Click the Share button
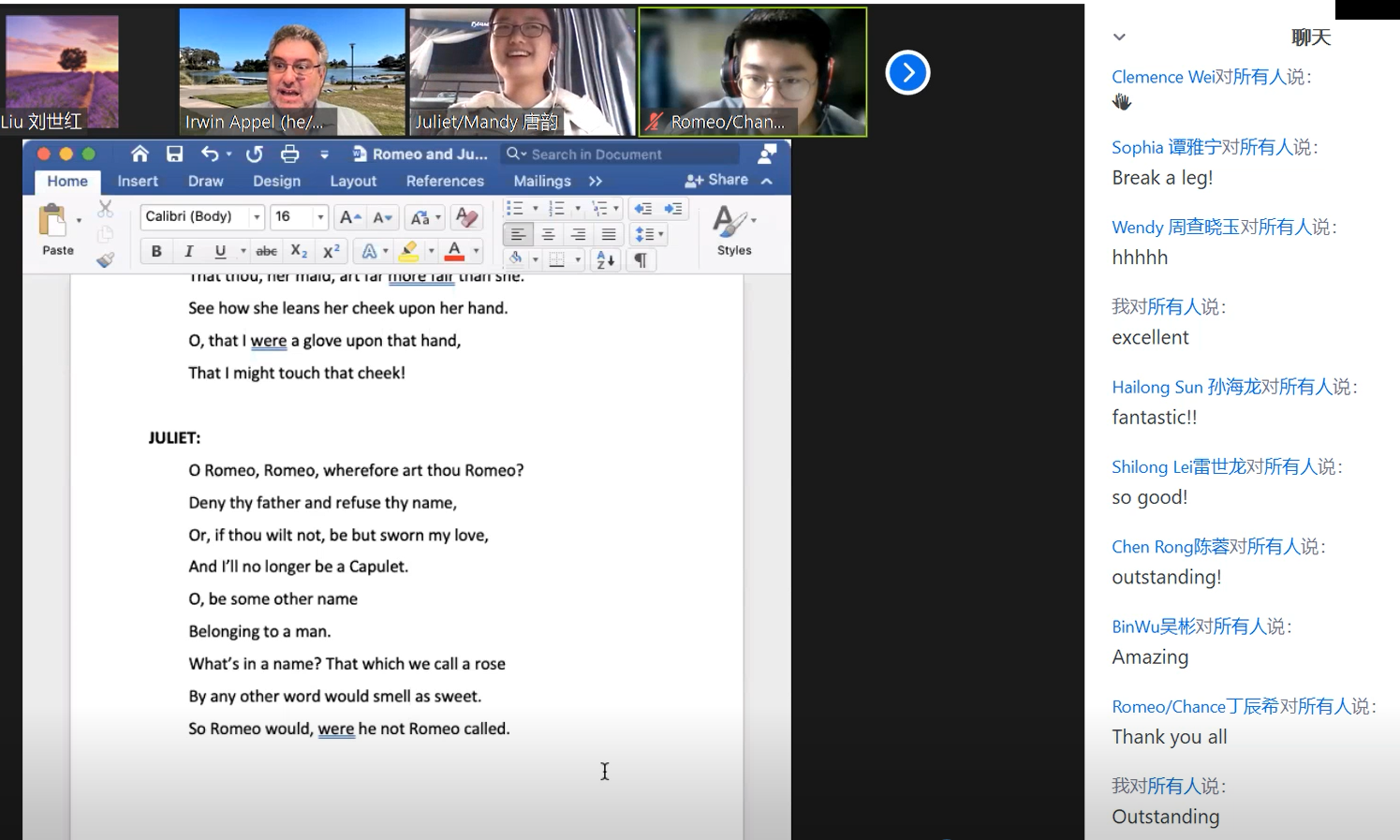This screenshot has height=840, width=1400. click(x=717, y=180)
